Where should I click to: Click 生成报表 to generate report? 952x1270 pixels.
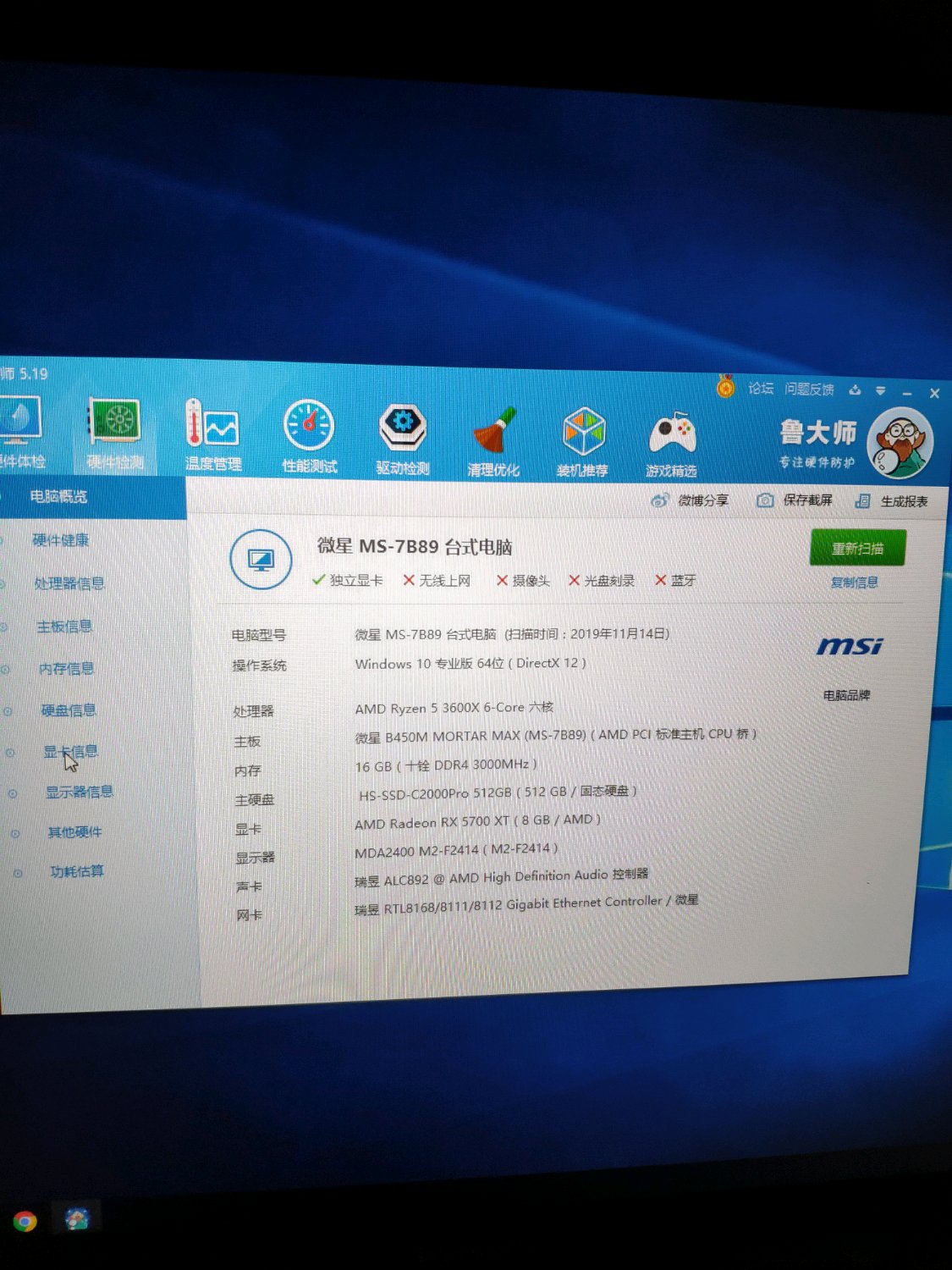pyautogui.click(x=891, y=501)
